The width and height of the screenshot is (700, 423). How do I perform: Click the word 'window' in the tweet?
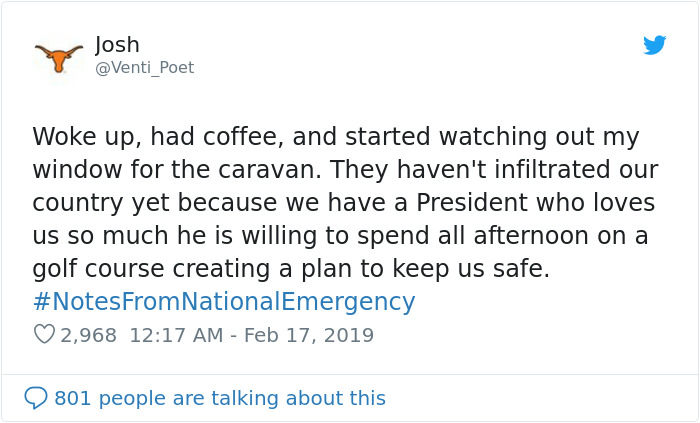tap(75, 170)
